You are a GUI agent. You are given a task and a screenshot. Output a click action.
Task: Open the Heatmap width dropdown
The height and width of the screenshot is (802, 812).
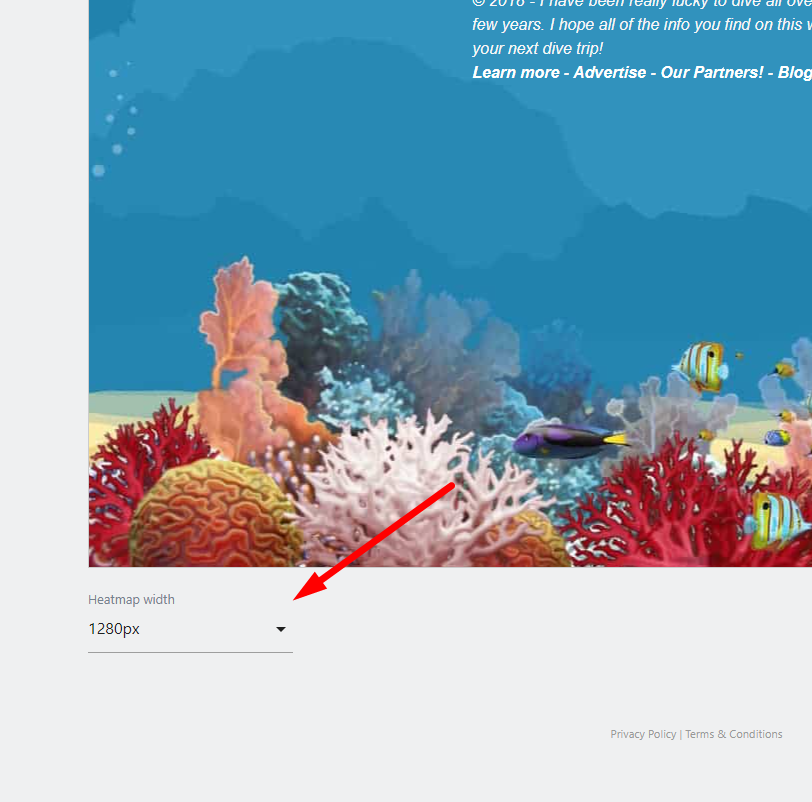coord(189,629)
